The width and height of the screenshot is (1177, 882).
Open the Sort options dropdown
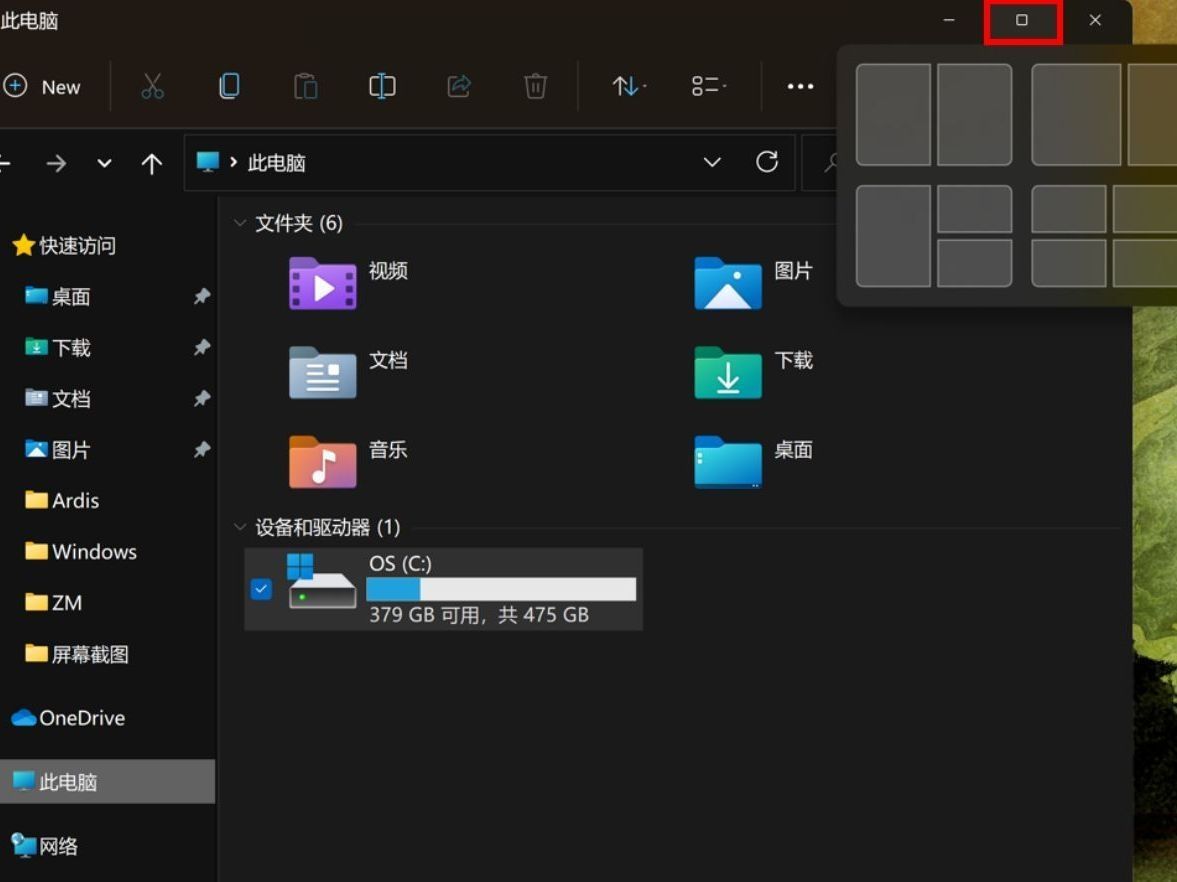(x=628, y=87)
